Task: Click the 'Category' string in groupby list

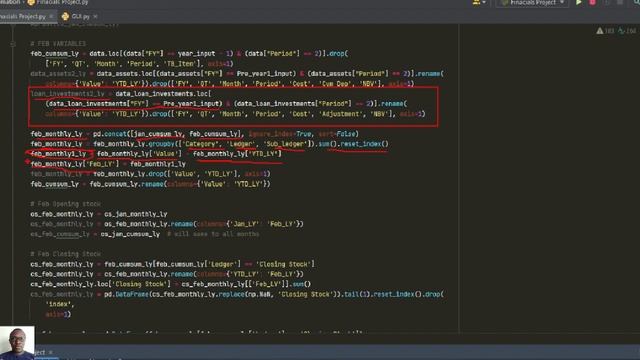Action: click(200, 144)
